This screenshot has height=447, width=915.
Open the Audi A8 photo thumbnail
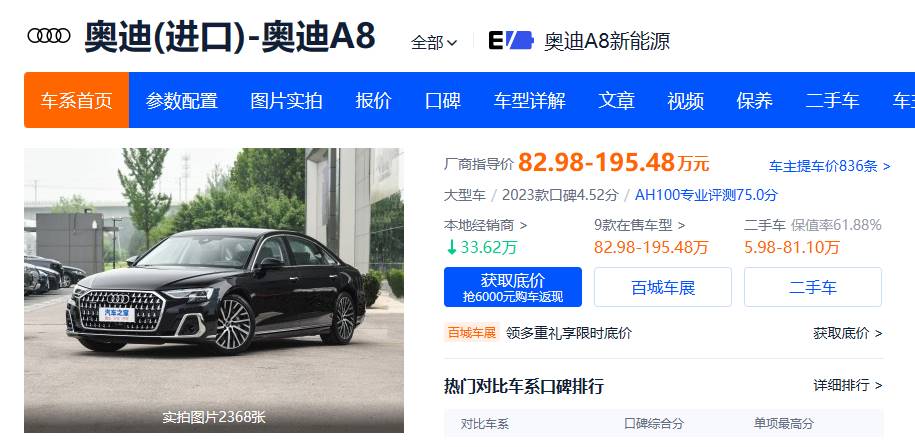(x=214, y=290)
